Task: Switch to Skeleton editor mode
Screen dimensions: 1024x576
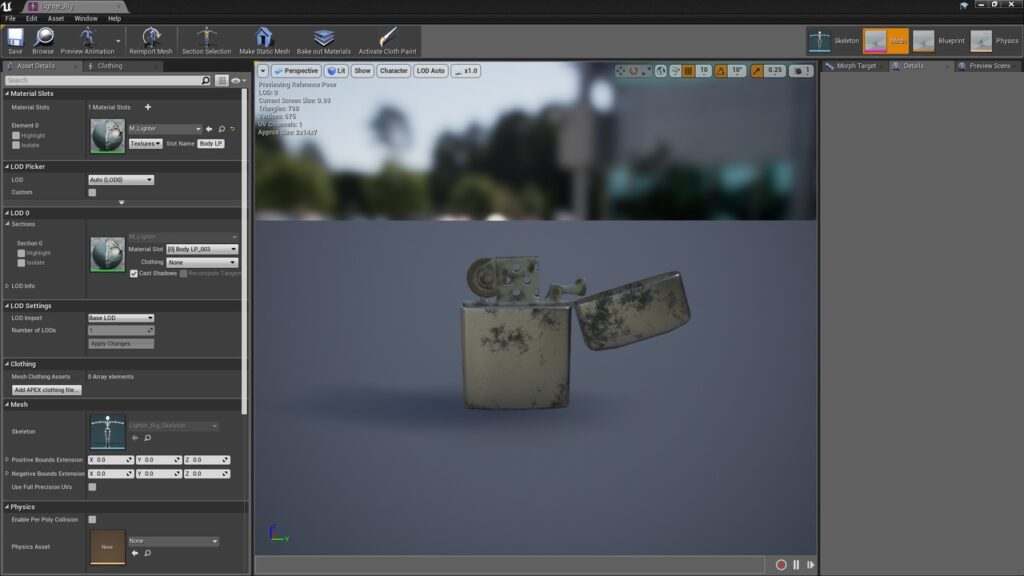Action: click(x=832, y=41)
